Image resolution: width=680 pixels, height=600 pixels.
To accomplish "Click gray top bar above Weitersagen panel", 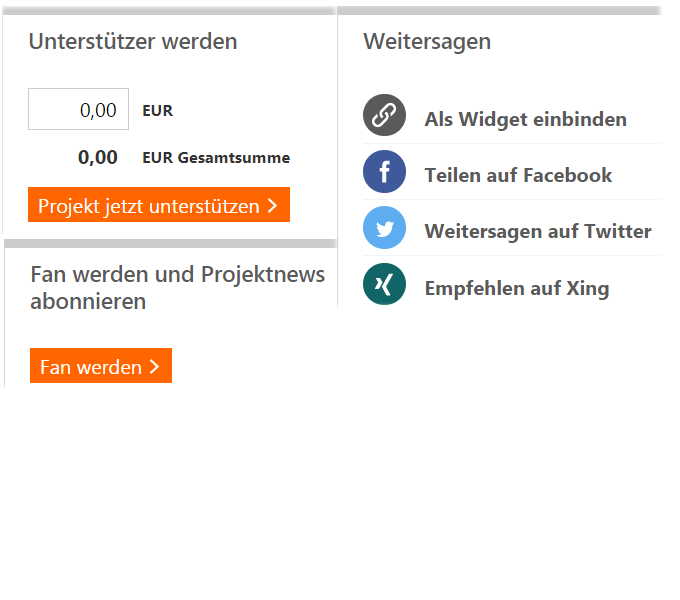I will [x=499, y=10].
